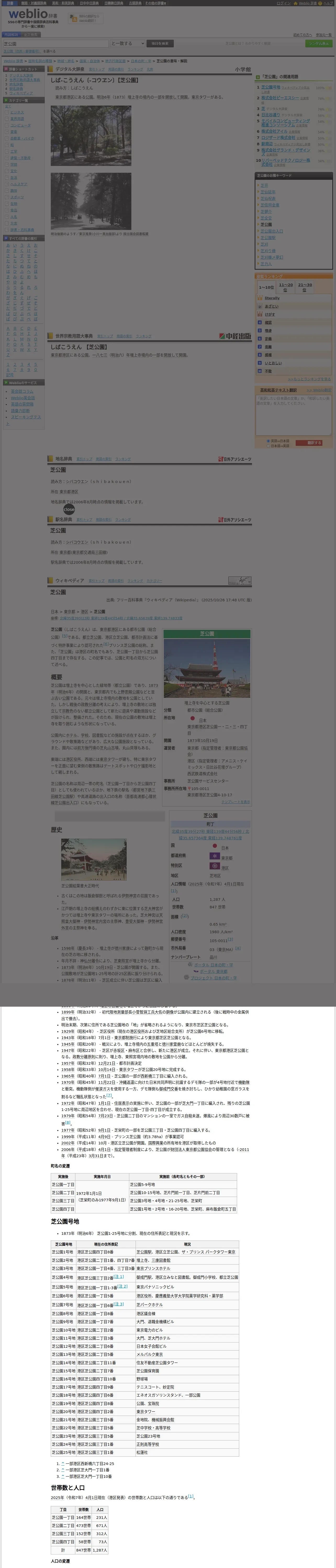Click the Wikipedia logo in ウィキペディア header
The image size is (336, 1568).
click(240, 581)
